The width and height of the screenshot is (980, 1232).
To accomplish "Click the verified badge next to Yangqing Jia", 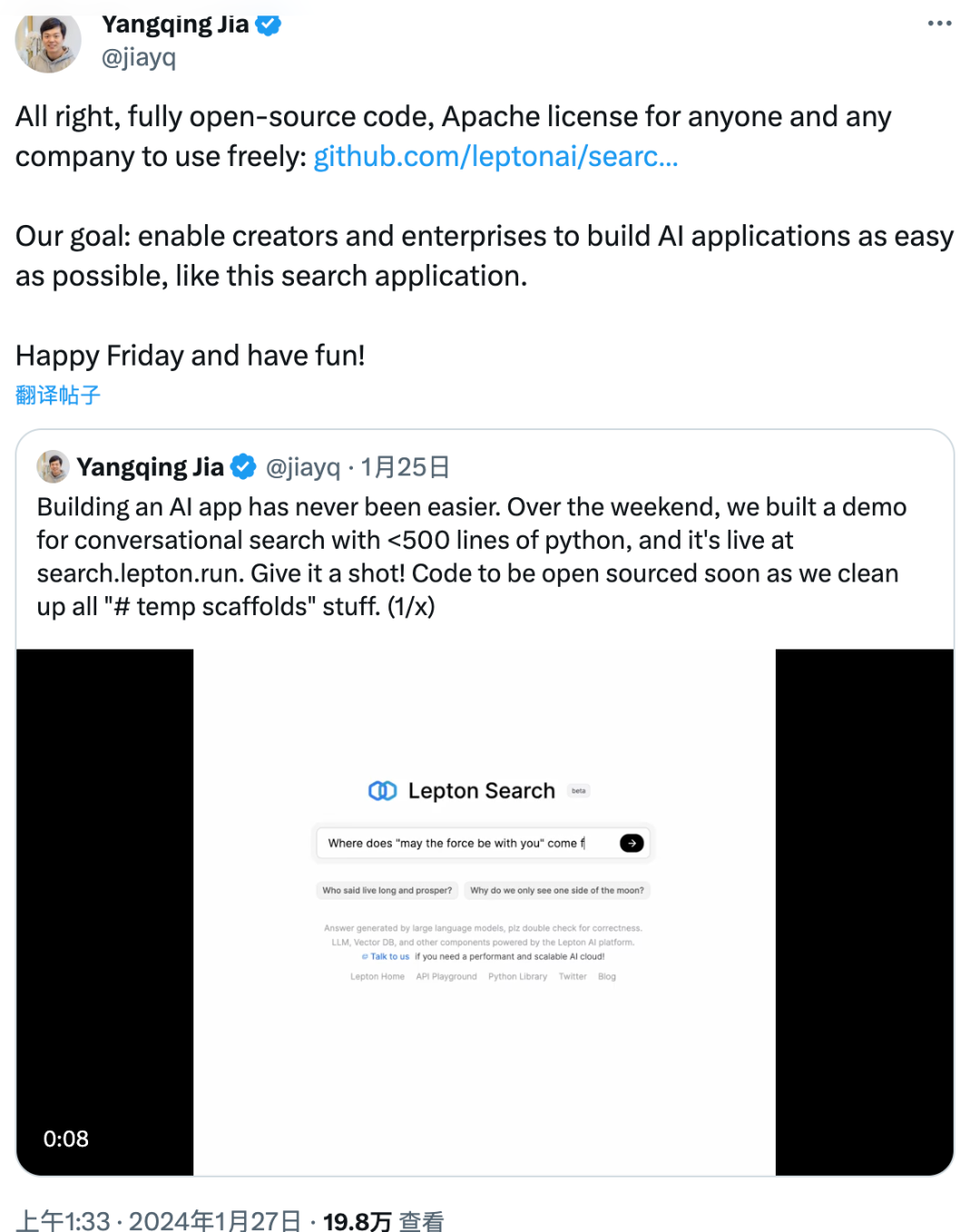I will (266, 25).
